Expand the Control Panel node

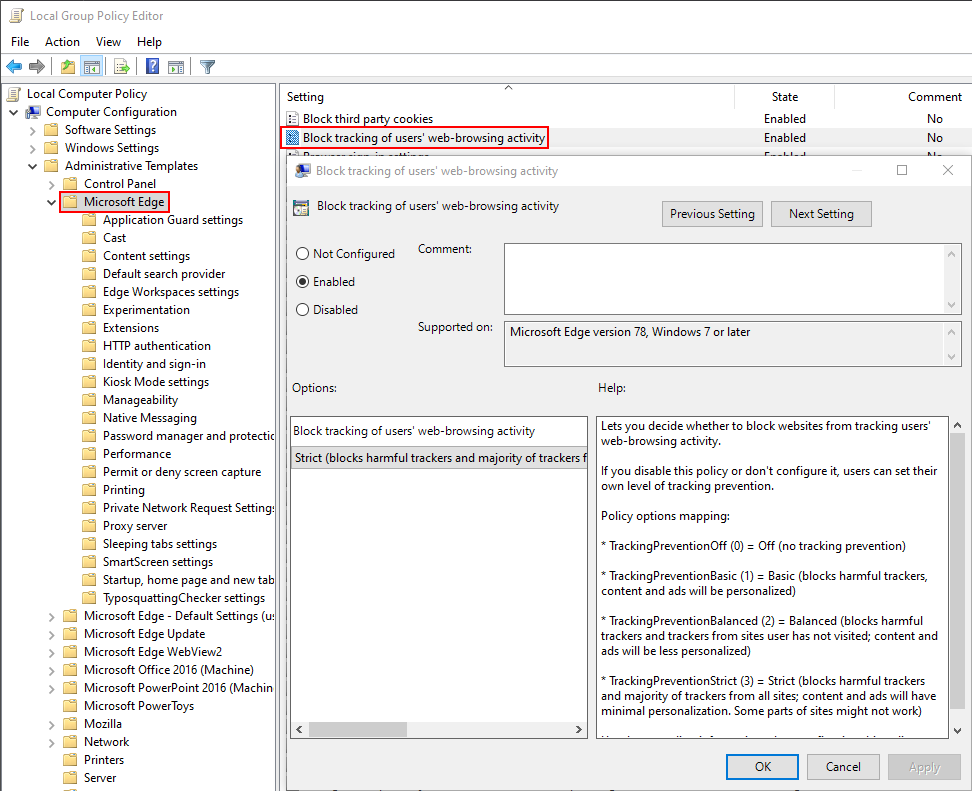click(x=51, y=185)
